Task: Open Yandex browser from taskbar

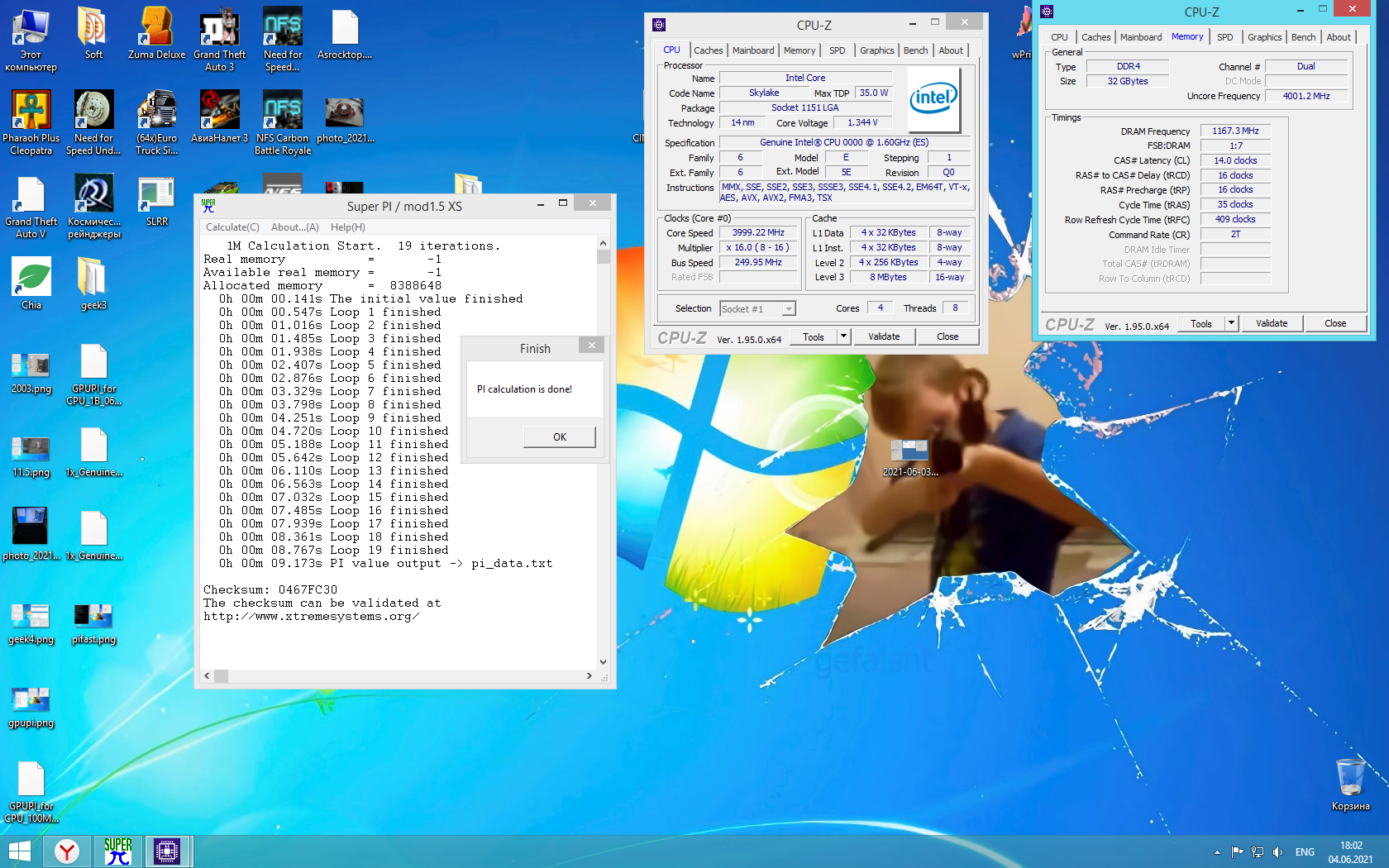Action: click(67, 851)
